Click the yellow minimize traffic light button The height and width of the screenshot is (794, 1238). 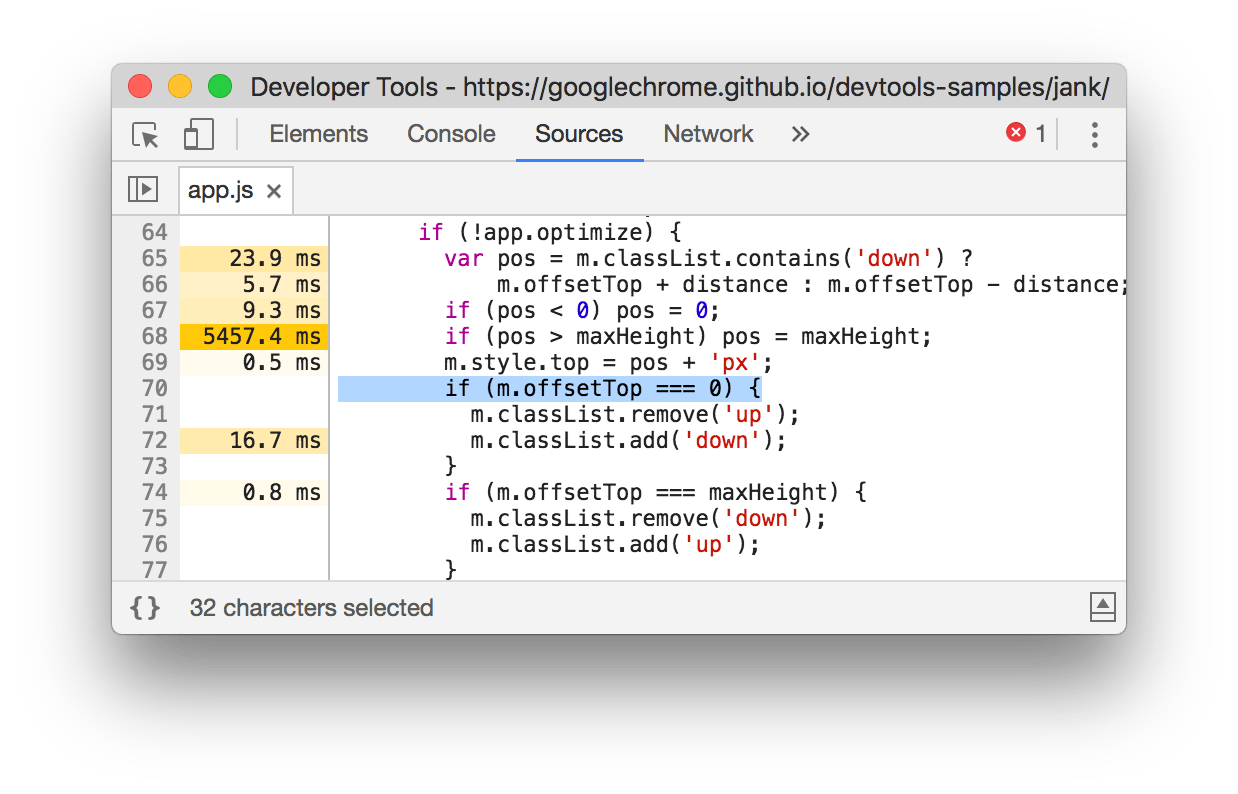tap(179, 86)
